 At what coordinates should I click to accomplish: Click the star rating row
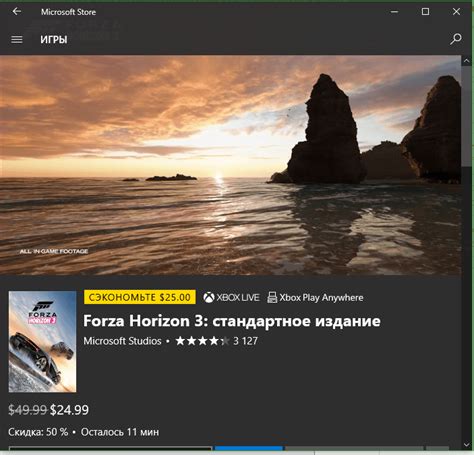202,341
